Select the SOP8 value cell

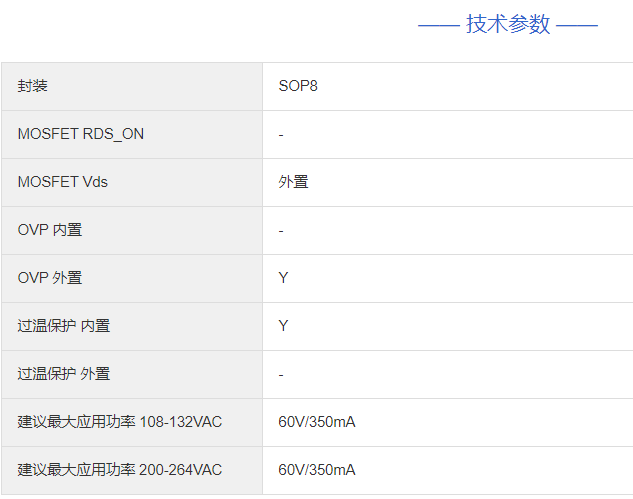[298, 86]
